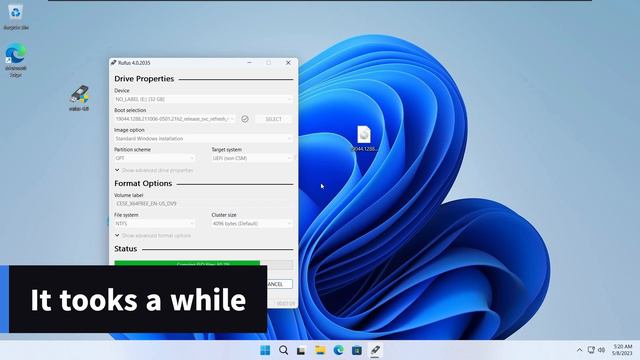Image resolution: width=640 pixels, height=360 pixels.
Task: Launch Microsoft Edge from the taskbar
Action: 338,350
